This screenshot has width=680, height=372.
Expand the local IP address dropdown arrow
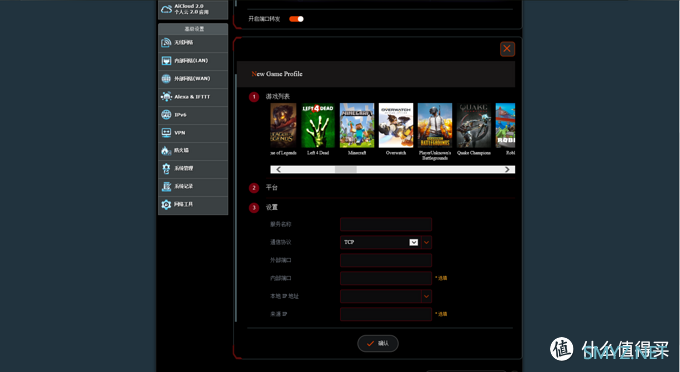(426, 296)
